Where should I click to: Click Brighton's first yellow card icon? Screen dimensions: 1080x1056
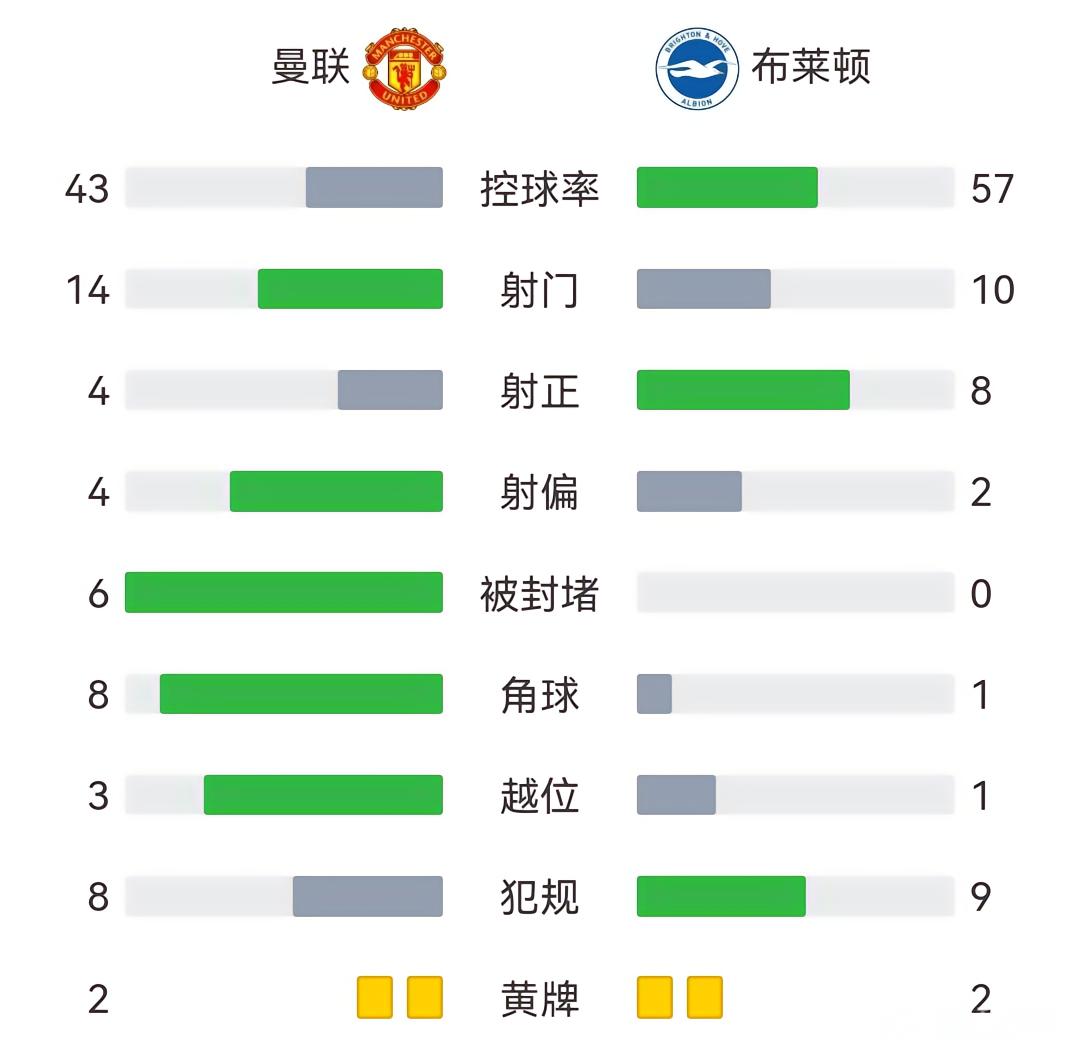coord(655,997)
